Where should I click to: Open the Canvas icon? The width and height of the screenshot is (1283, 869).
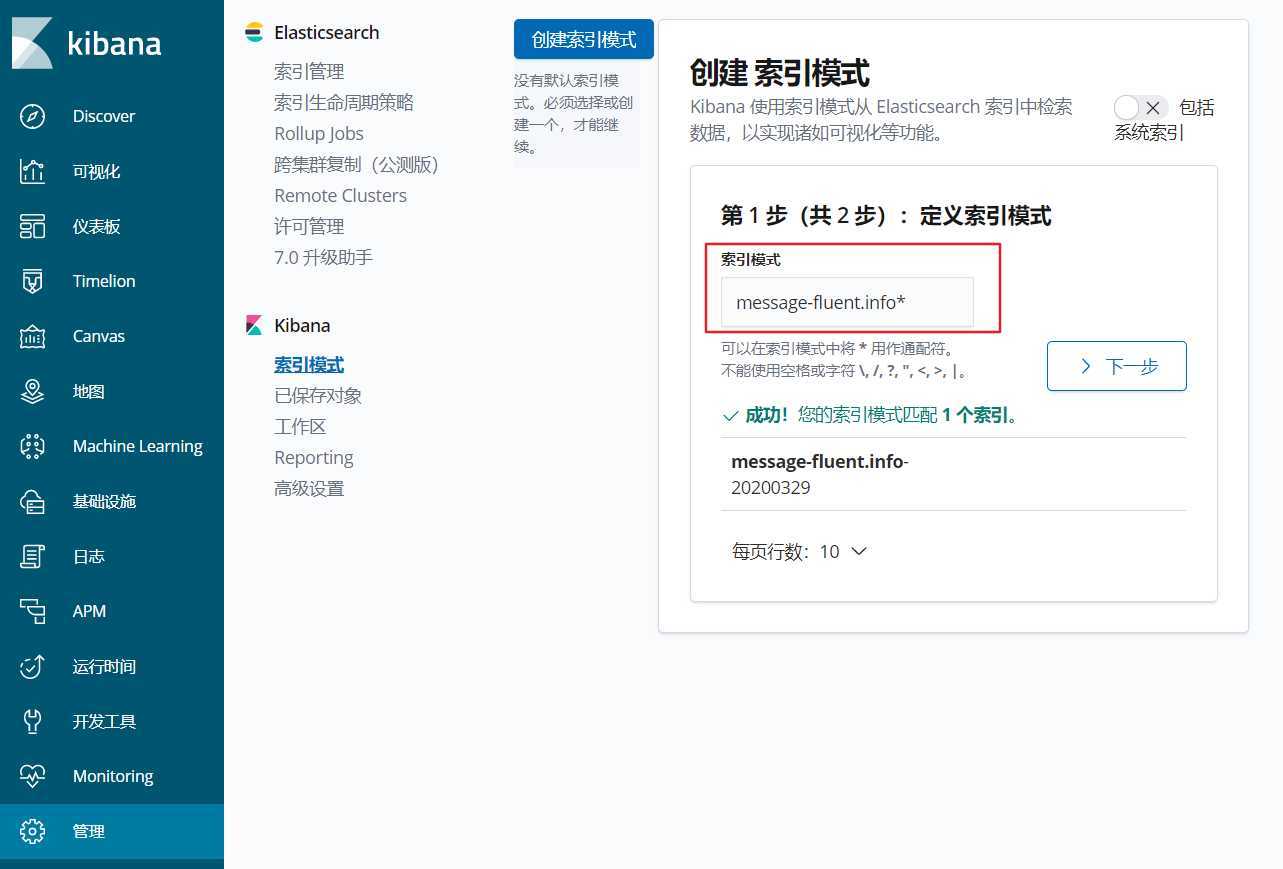click(x=32, y=336)
